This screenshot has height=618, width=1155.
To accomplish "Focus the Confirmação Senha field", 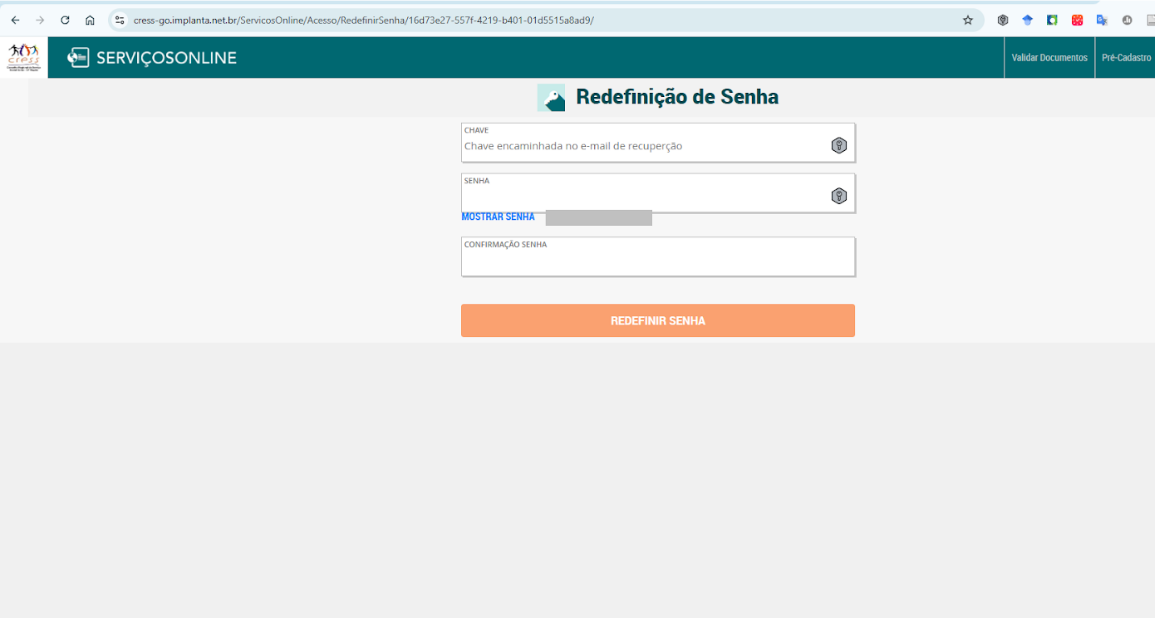I will click(658, 256).
